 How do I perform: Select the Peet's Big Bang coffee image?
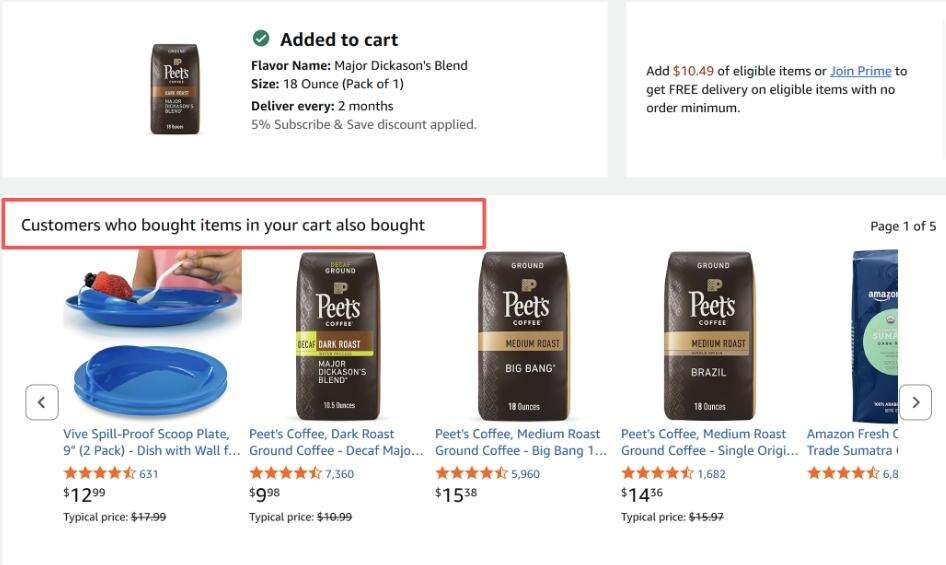point(525,336)
